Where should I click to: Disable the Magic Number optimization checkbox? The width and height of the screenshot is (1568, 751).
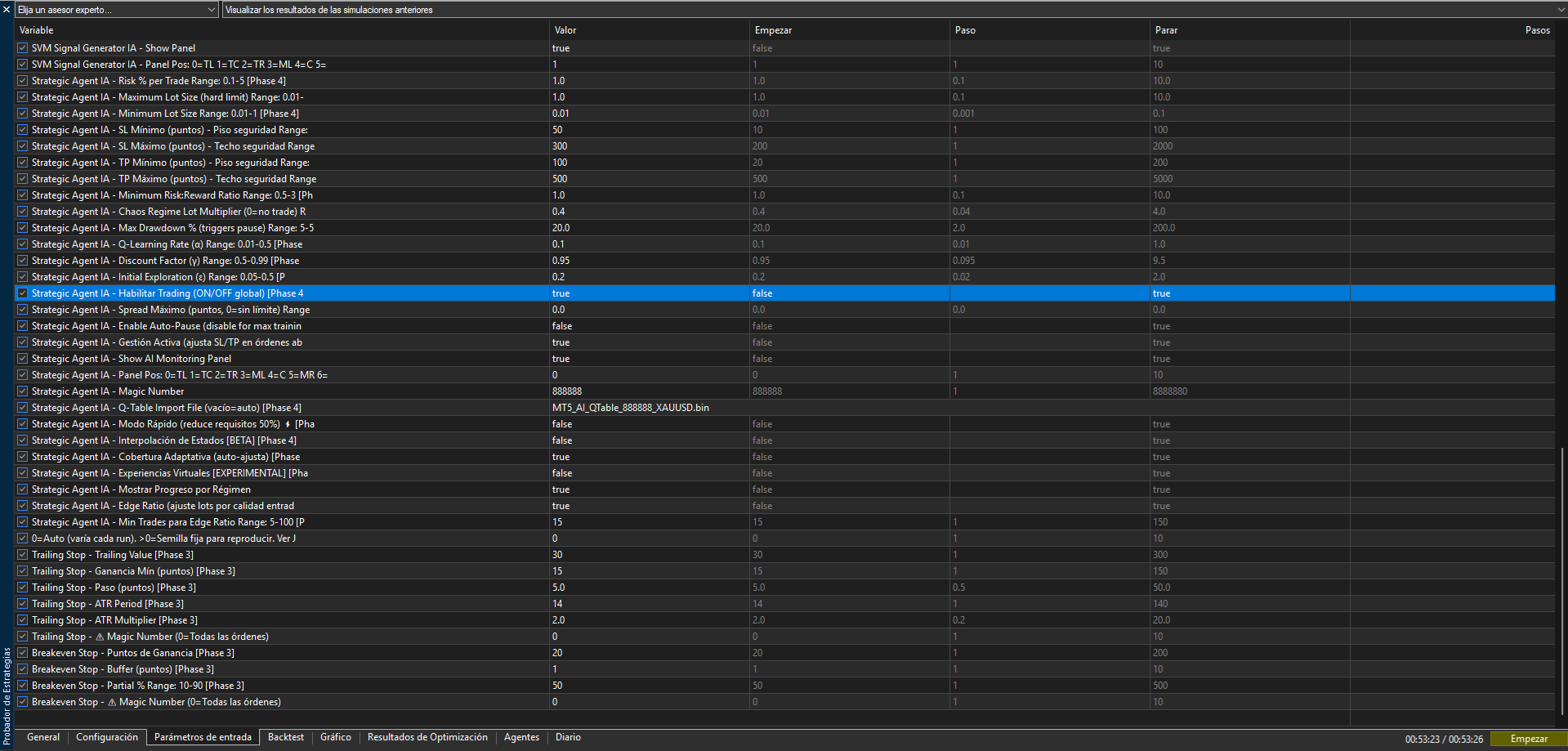(23, 391)
